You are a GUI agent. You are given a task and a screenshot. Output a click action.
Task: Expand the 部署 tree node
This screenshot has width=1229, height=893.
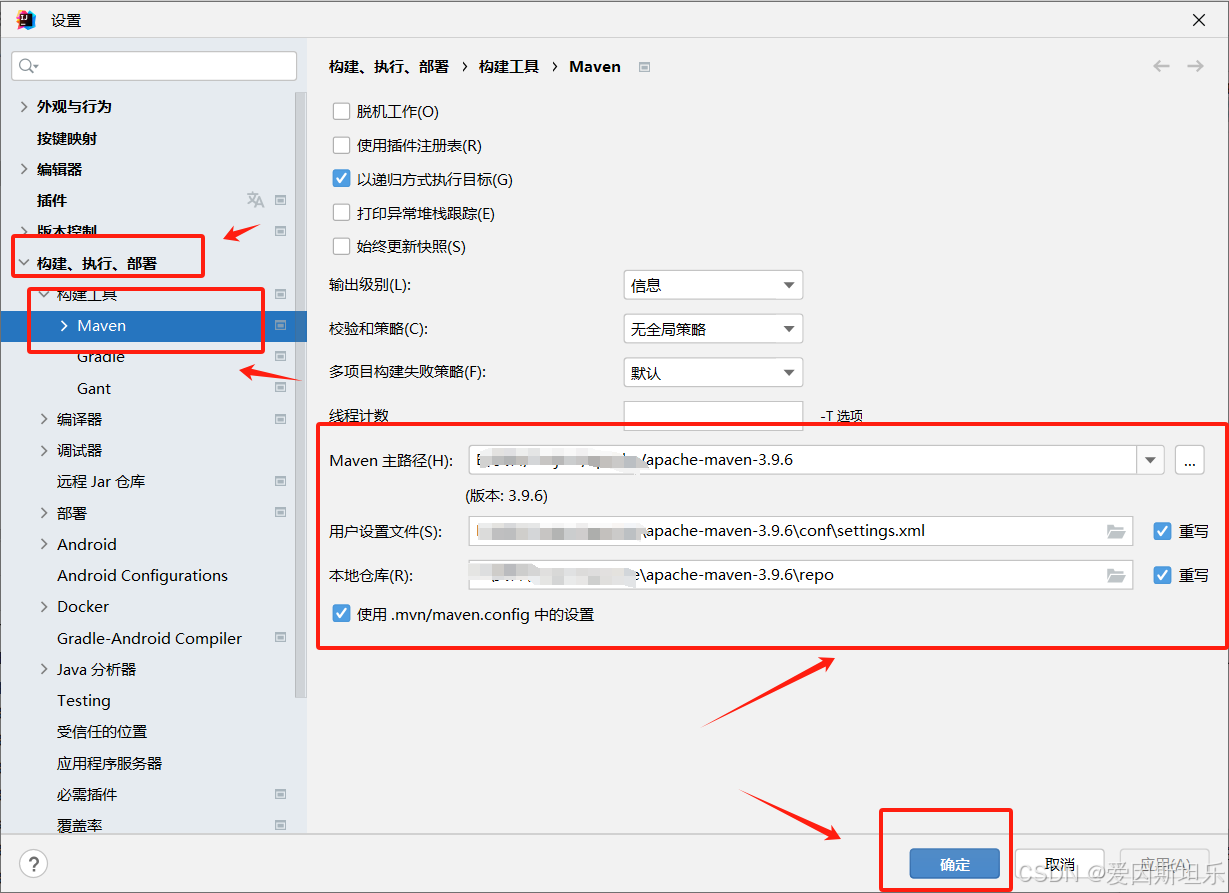(x=44, y=513)
